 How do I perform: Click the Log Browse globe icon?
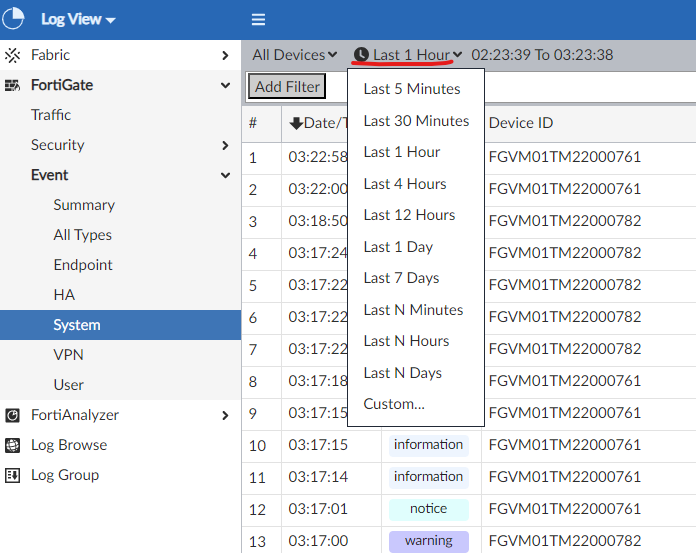pos(12,445)
